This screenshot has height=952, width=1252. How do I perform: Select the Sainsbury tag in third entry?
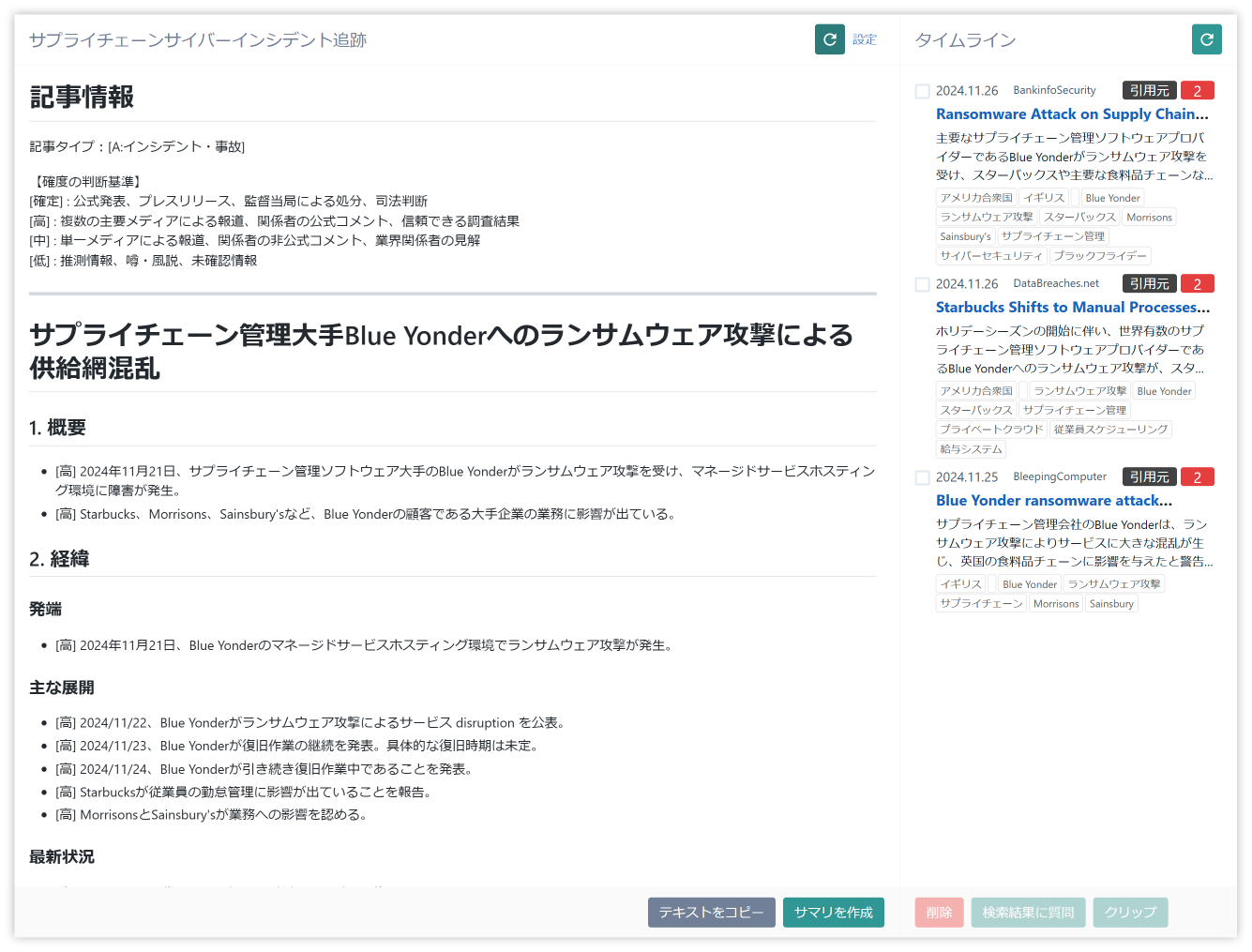pos(1111,604)
